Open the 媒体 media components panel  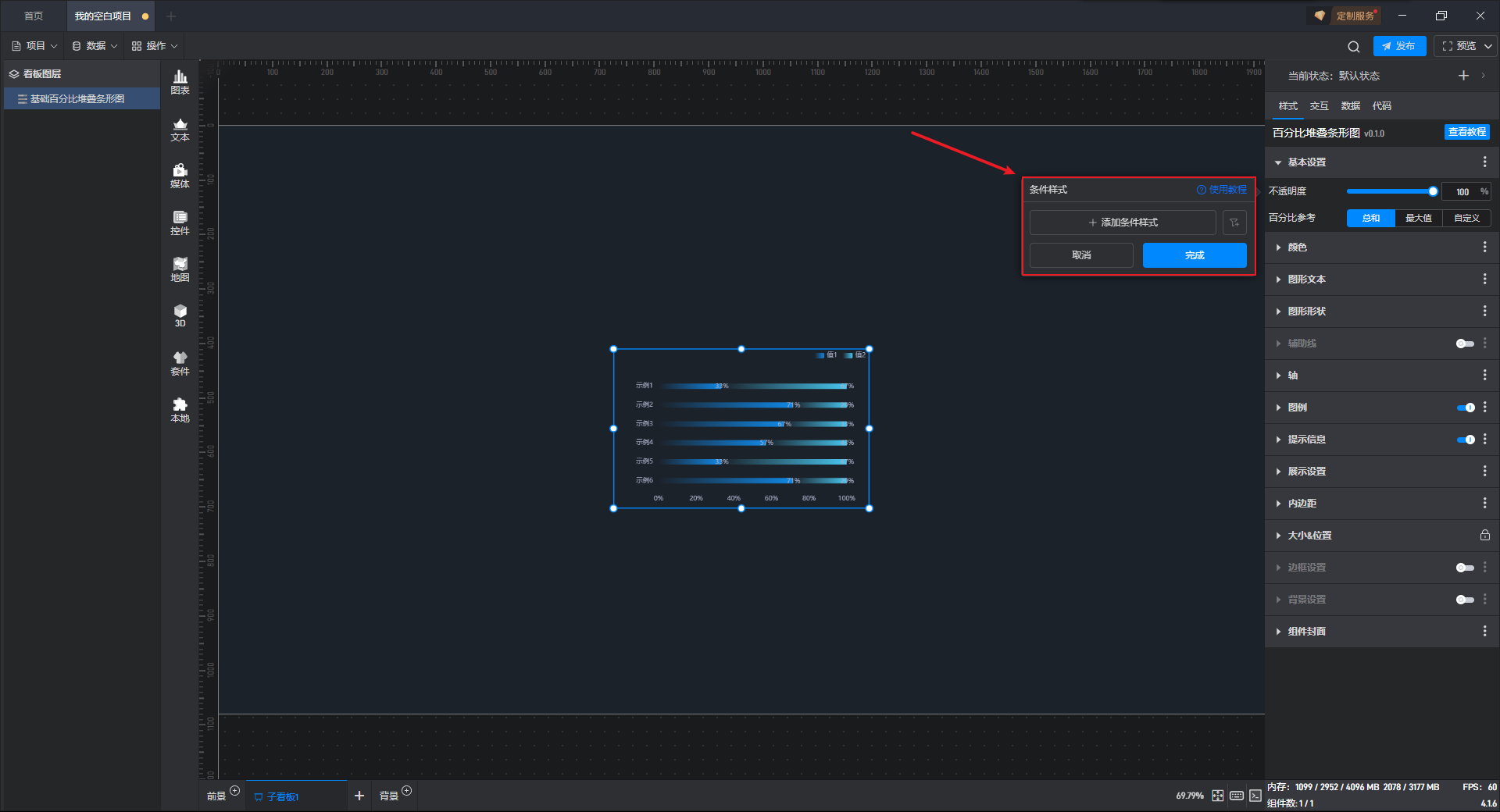coord(180,176)
